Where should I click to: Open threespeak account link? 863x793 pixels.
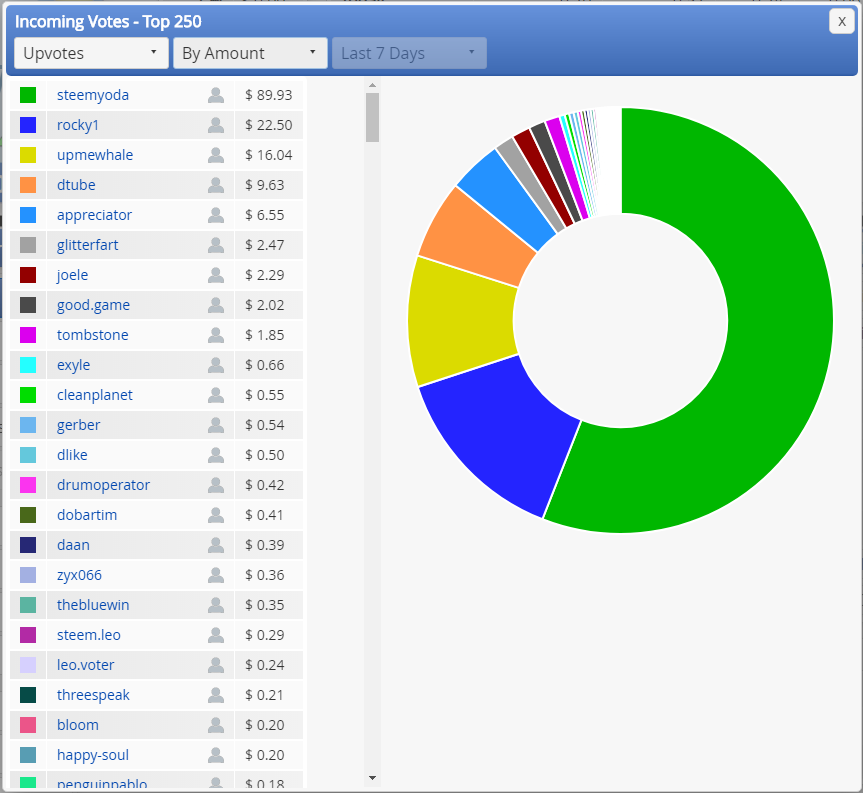94,695
